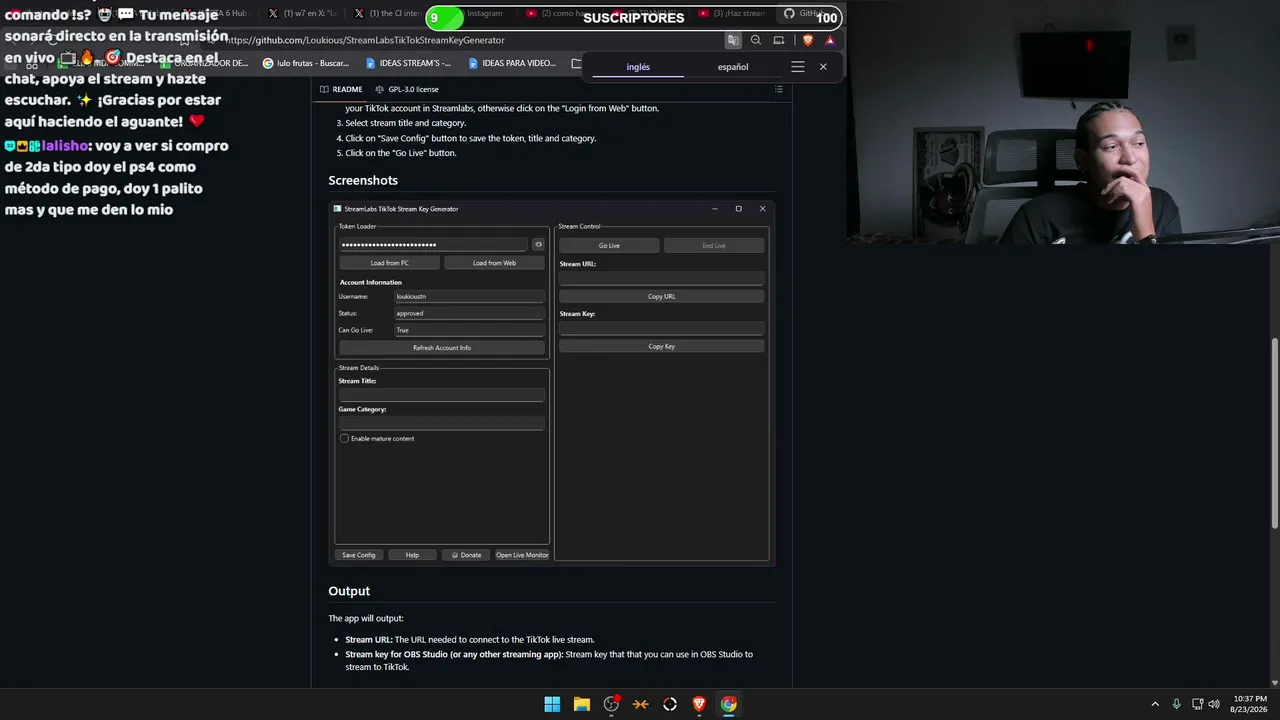This screenshot has height=720, width=1280.
Task: Open the IDEAS PARA VIDEO bookmark
Action: (512, 63)
